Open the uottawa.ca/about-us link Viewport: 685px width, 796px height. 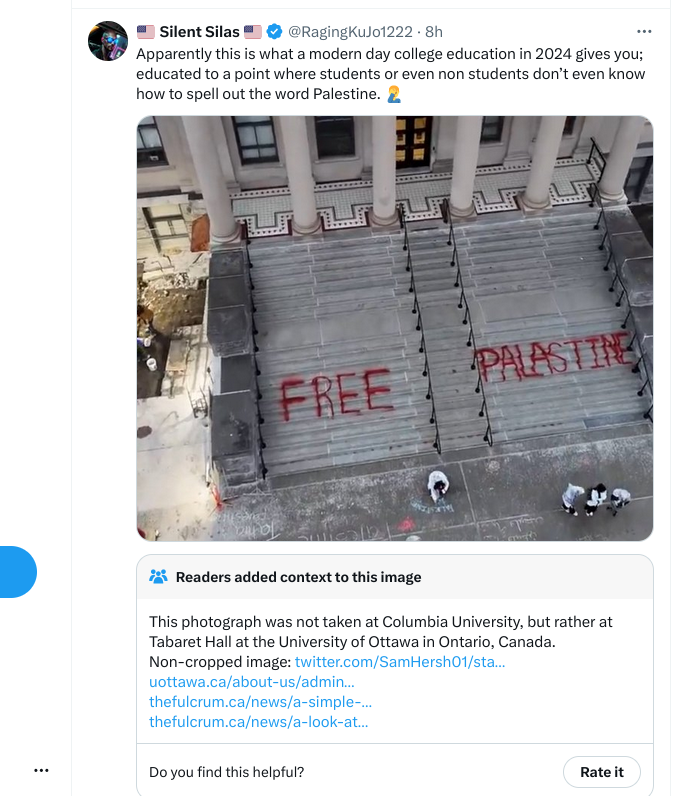251,681
